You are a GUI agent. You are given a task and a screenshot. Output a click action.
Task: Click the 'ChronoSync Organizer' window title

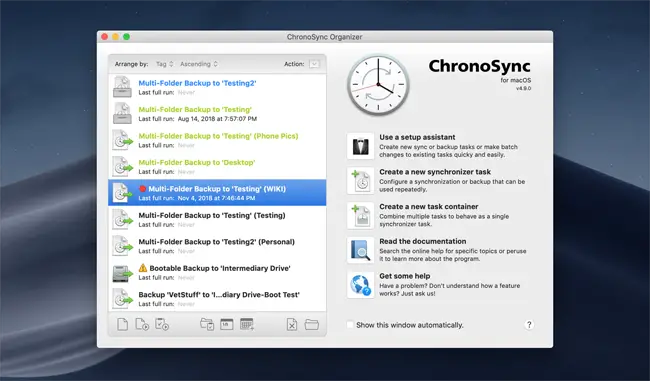pyautogui.click(x=325, y=37)
